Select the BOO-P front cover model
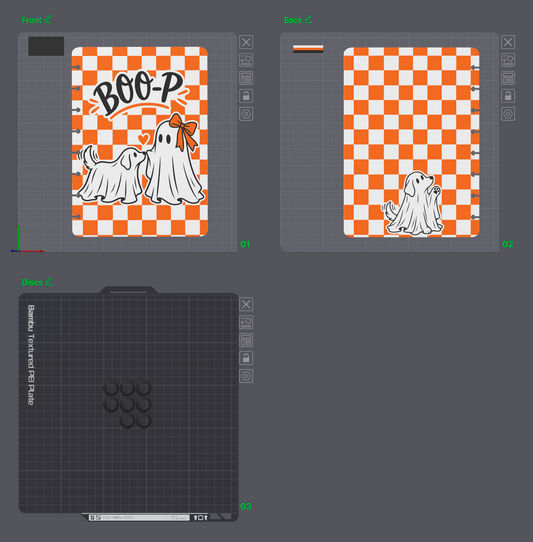 tap(140, 142)
